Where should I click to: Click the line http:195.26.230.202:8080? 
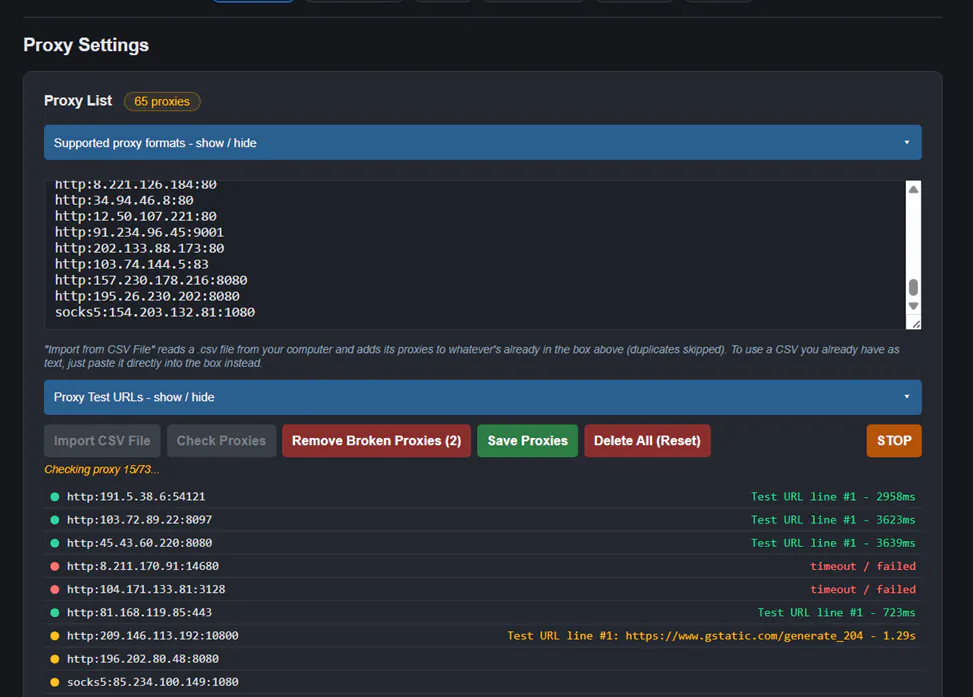pos(147,297)
